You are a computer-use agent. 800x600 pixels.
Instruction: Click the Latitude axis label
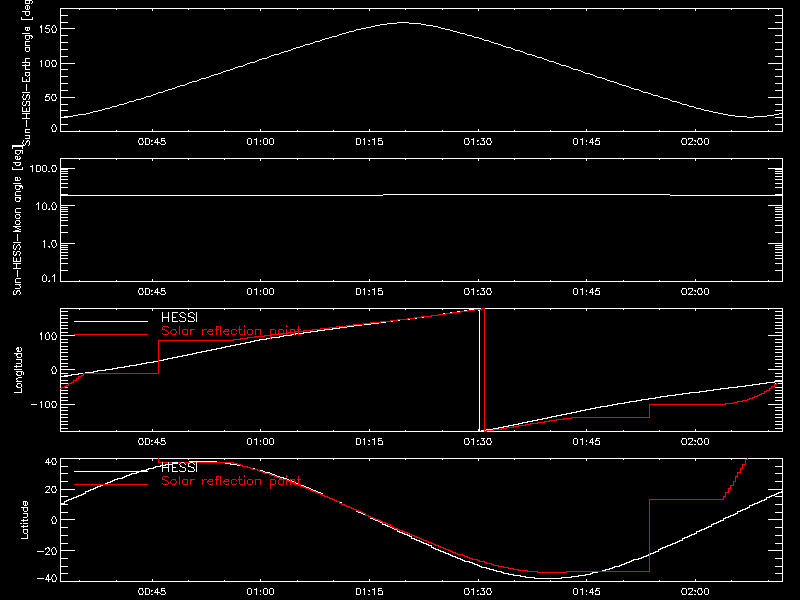click(24, 520)
